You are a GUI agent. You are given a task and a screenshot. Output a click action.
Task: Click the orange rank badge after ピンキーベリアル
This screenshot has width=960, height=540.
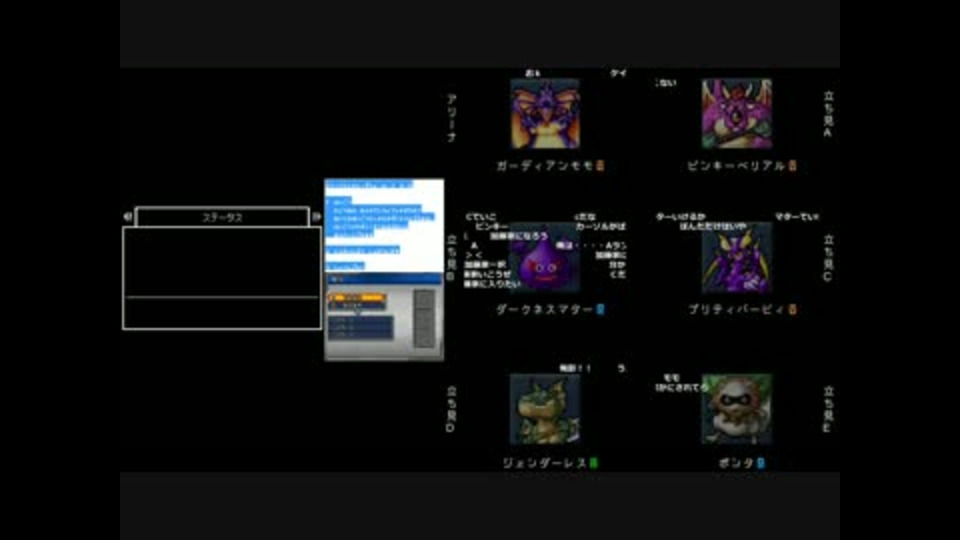click(x=792, y=166)
